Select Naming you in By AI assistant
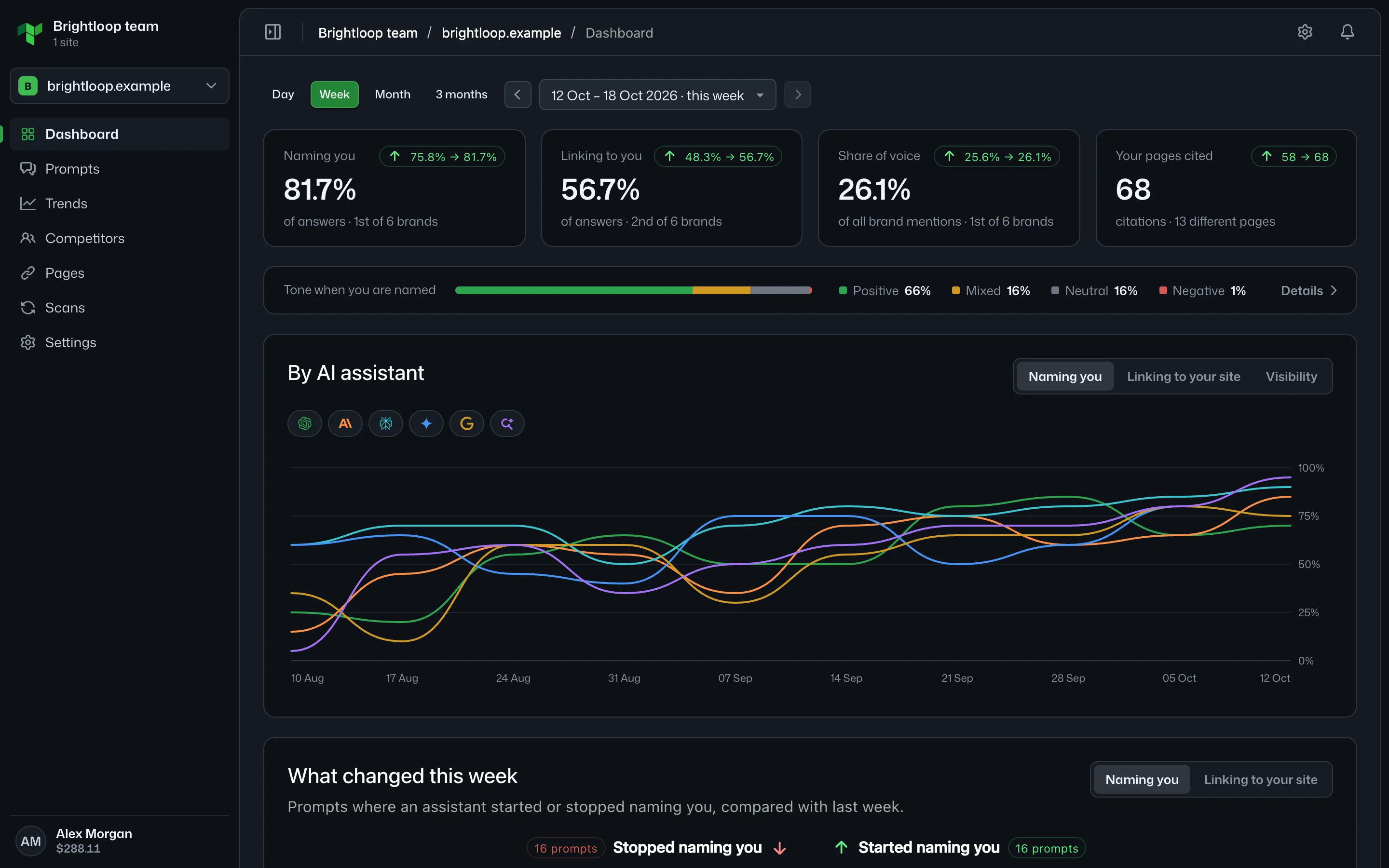The width and height of the screenshot is (1389, 868). pyautogui.click(x=1065, y=377)
